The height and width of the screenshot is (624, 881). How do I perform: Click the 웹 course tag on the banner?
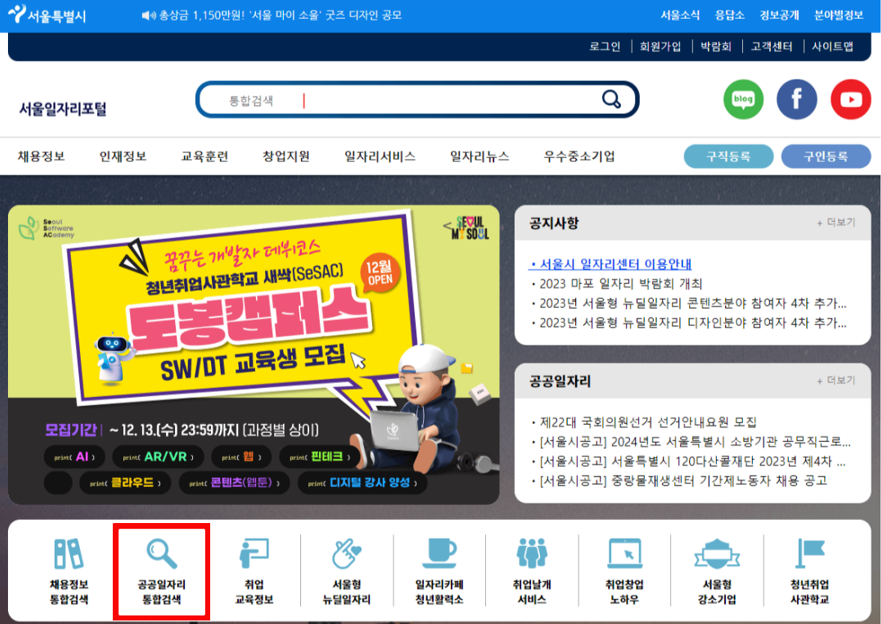tap(241, 457)
